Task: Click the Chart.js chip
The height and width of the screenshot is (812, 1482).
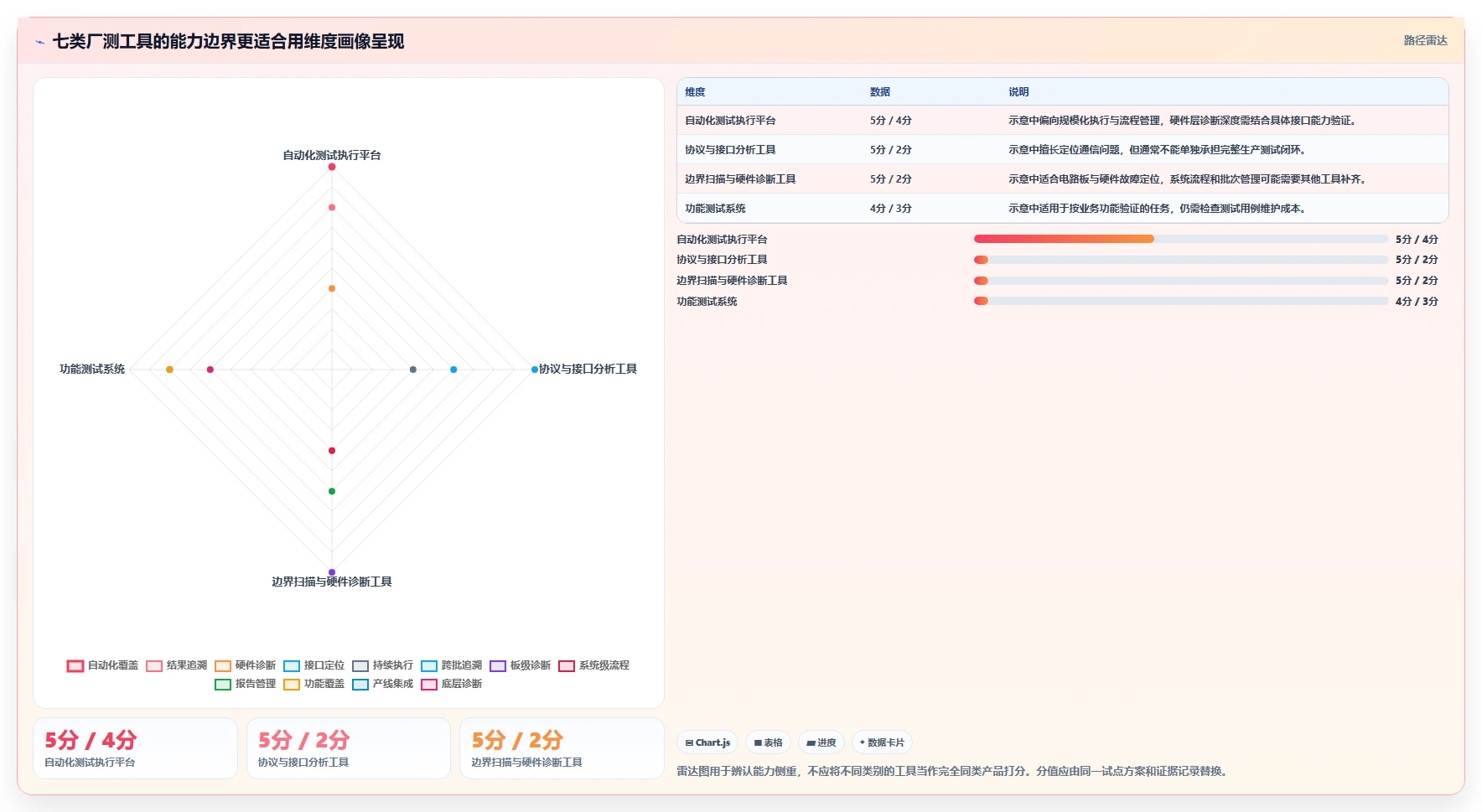Action: (x=707, y=742)
